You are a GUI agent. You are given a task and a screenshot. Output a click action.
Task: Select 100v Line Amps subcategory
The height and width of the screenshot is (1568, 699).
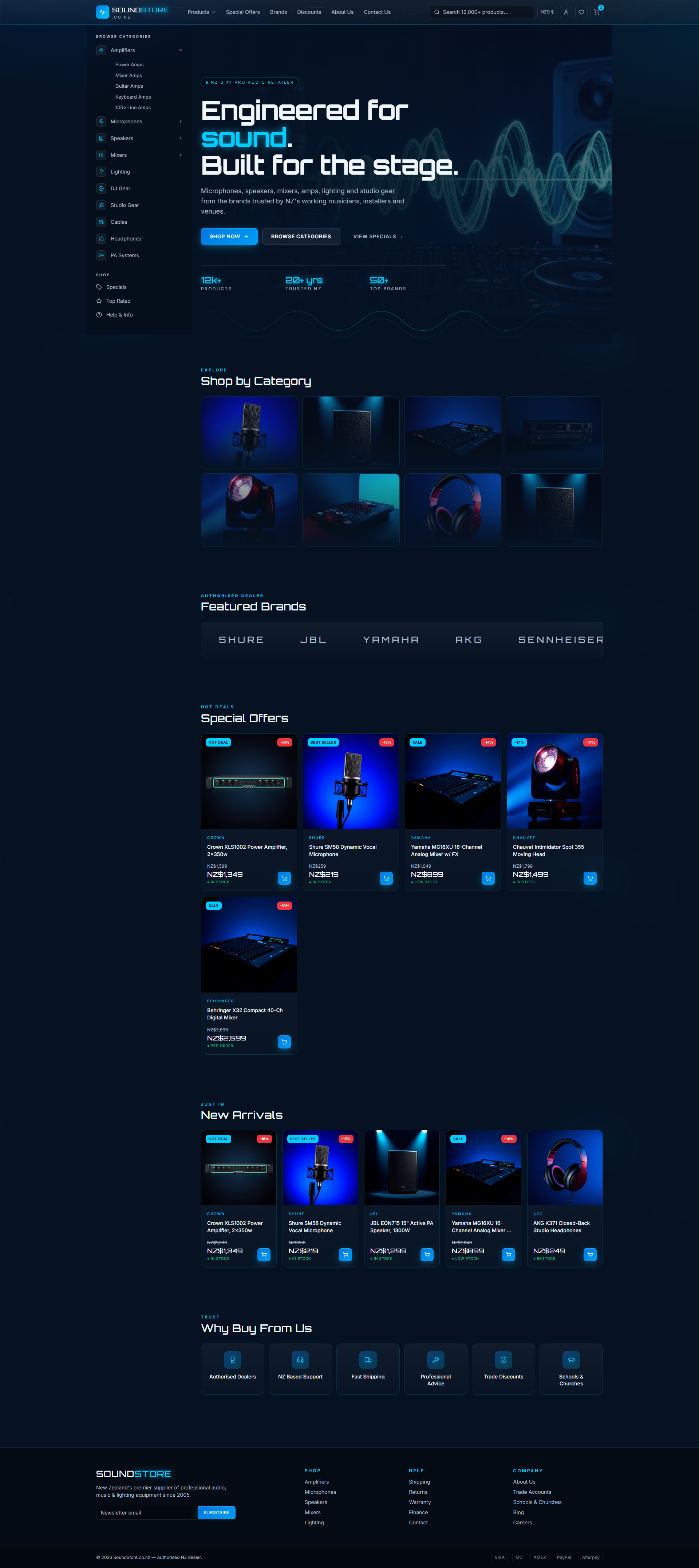133,108
